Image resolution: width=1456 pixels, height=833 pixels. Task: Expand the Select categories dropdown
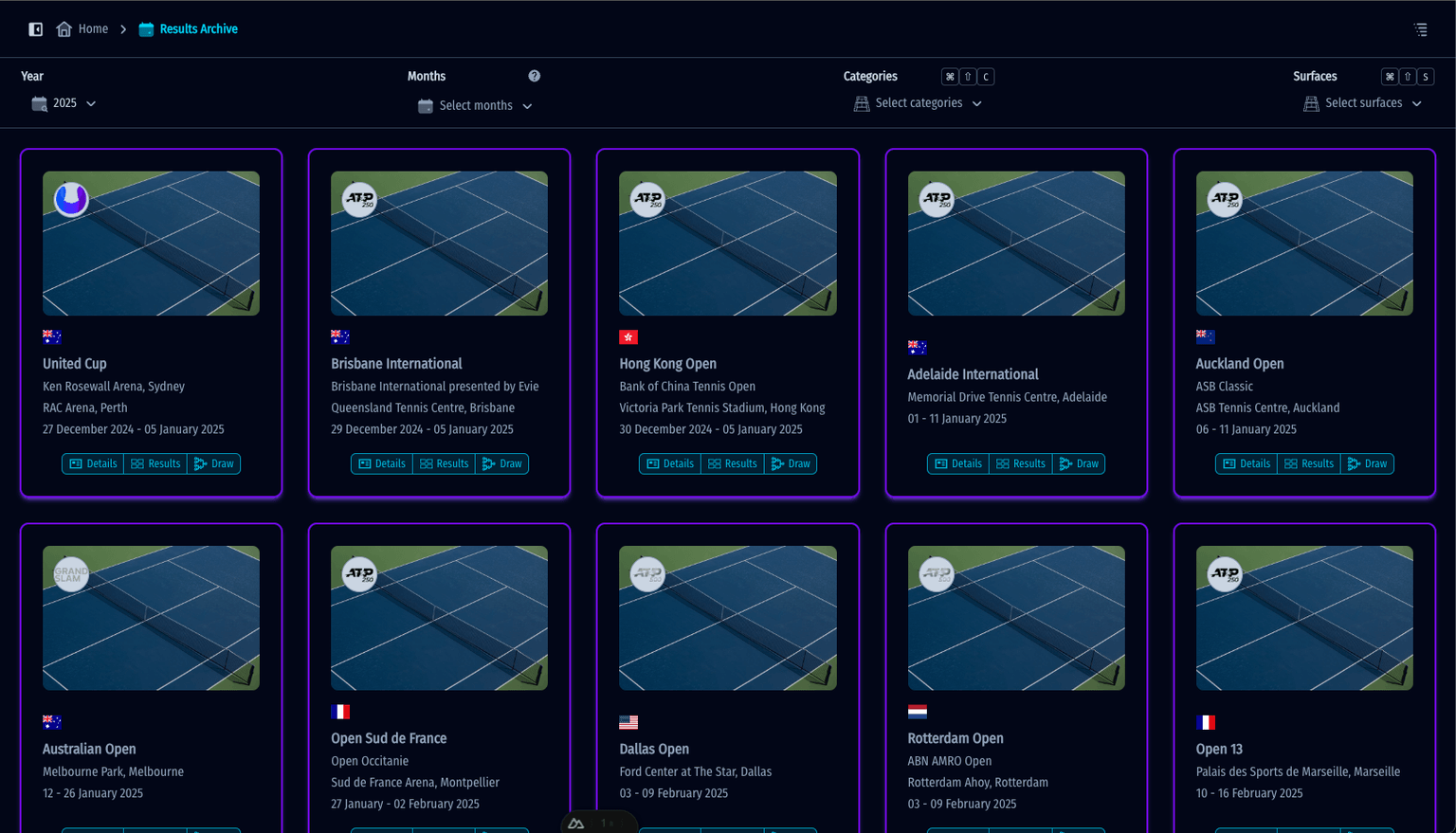coord(918,103)
